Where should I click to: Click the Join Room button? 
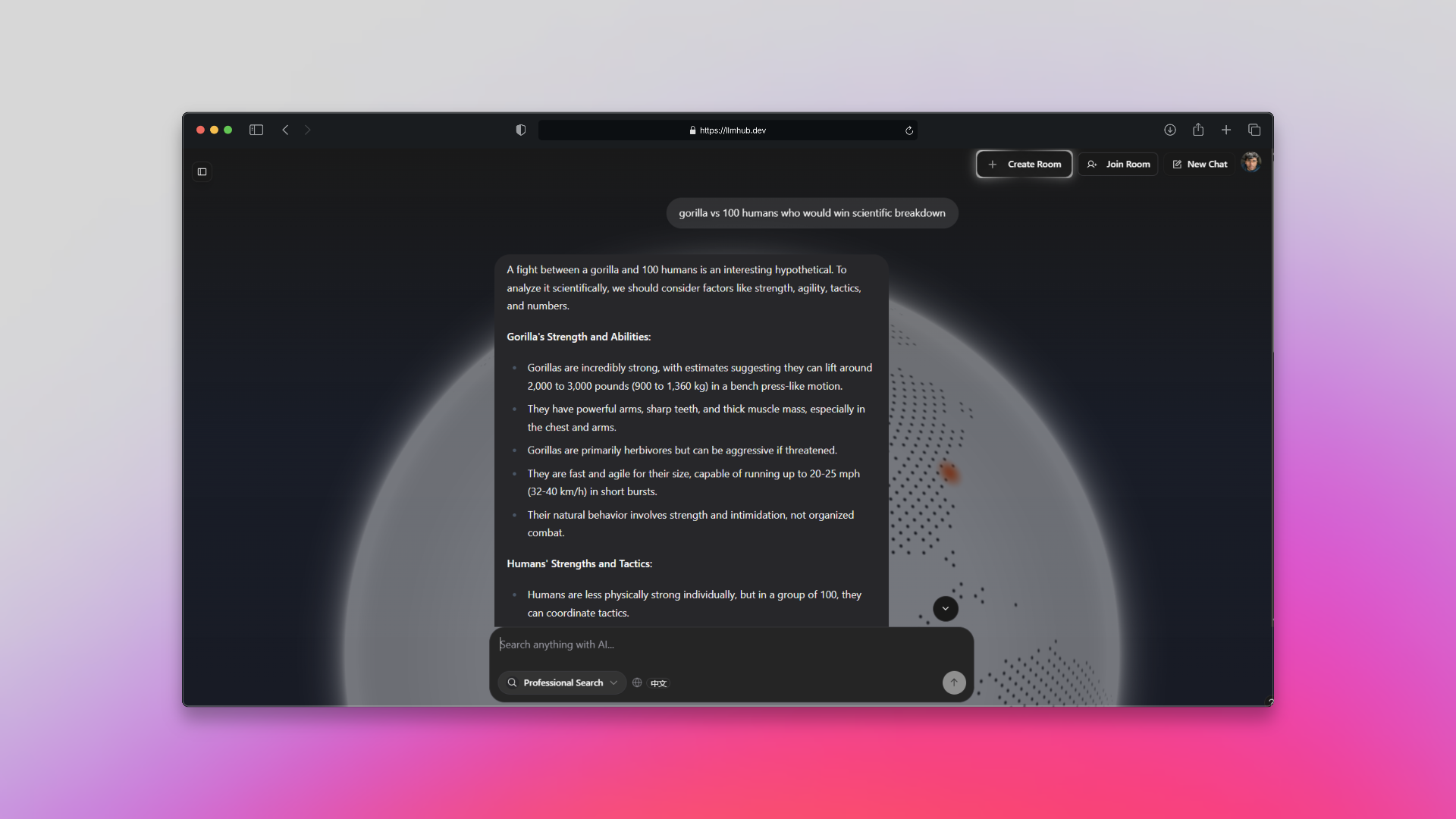1118,164
